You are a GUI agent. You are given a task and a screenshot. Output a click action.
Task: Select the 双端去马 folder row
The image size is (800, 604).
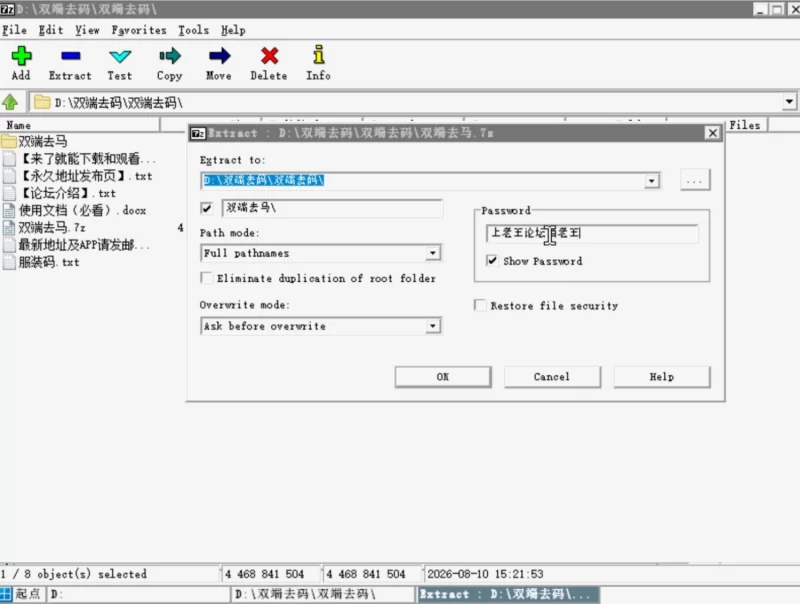(x=43, y=141)
